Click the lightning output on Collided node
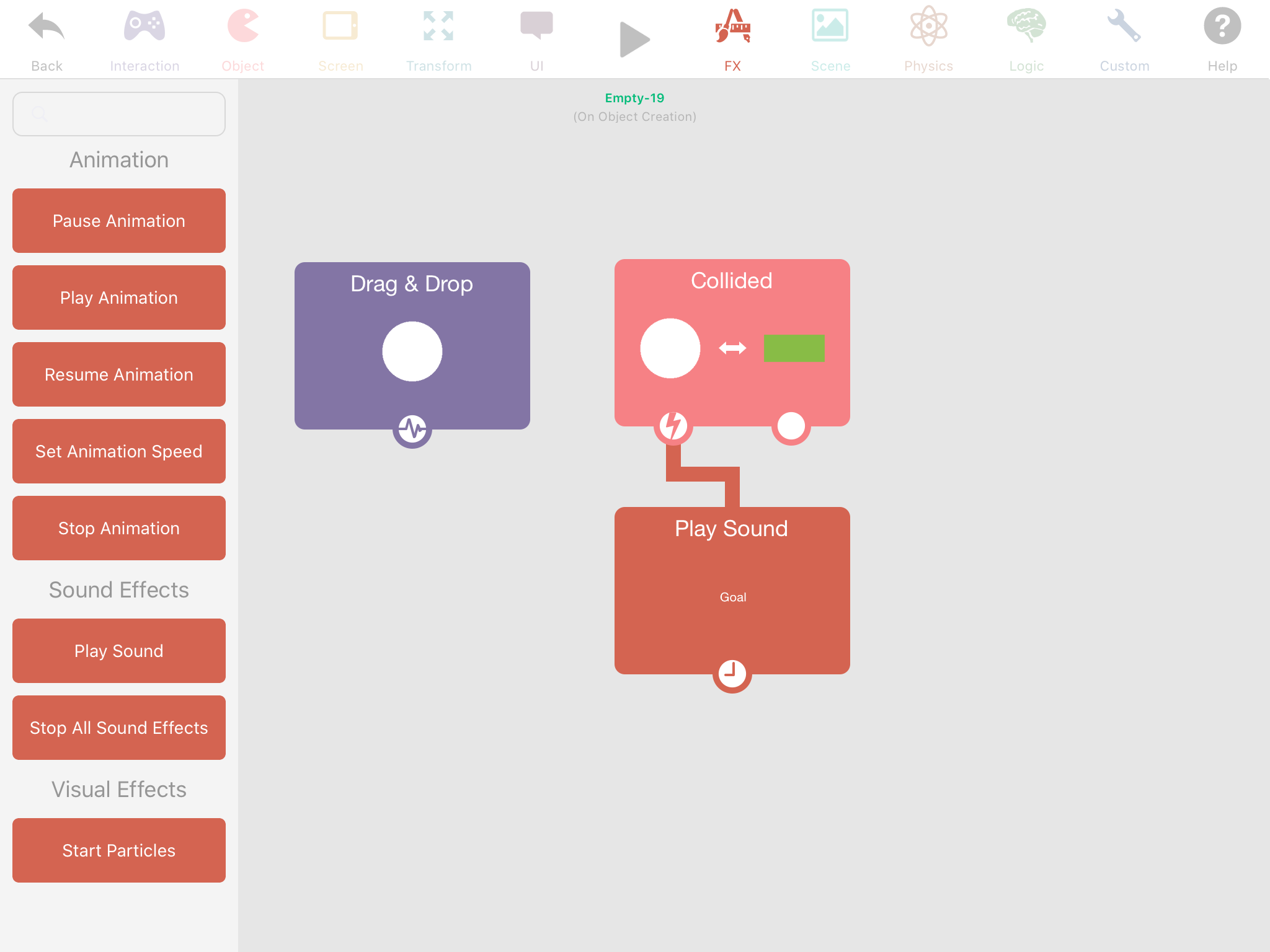 pyautogui.click(x=673, y=426)
